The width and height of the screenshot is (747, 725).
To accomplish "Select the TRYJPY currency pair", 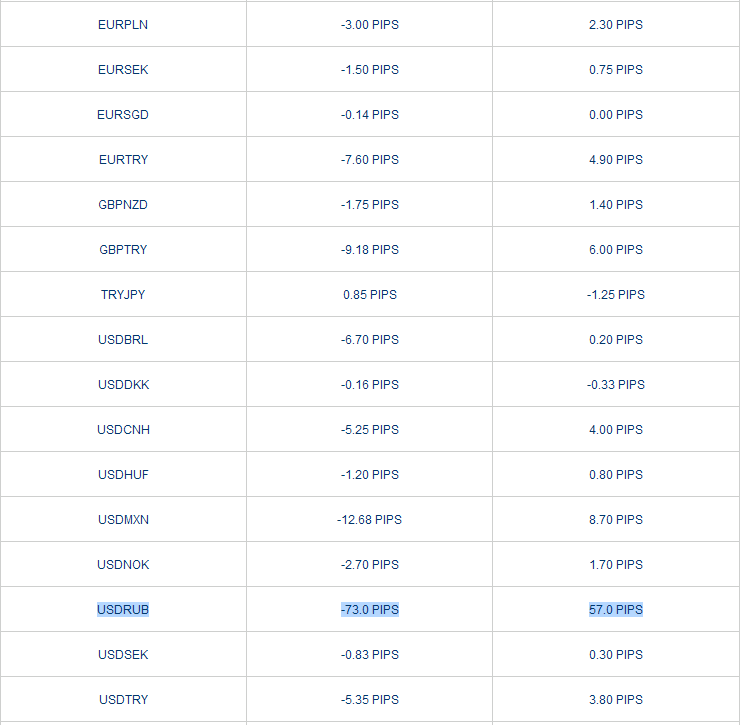I will pos(123,294).
